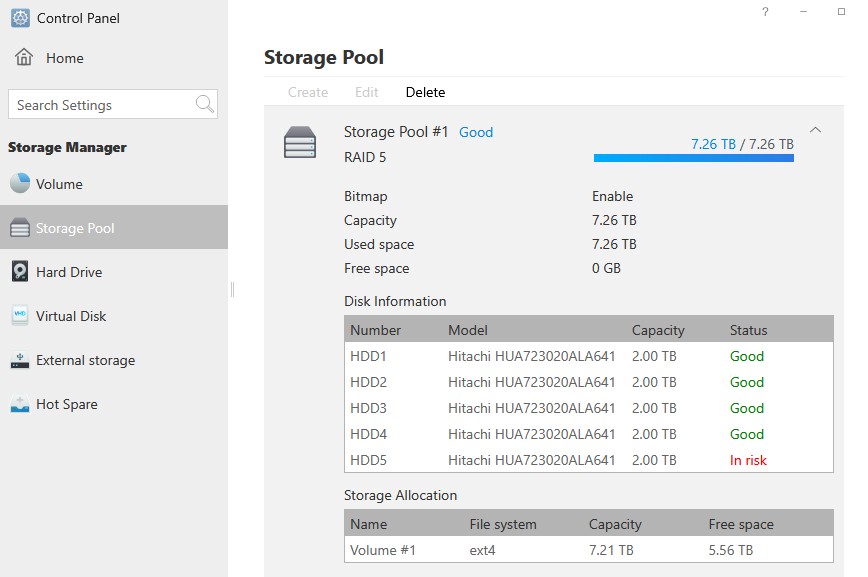Click the Control Panel gear icon
The width and height of the screenshot is (868, 577).
pos(20,18)
